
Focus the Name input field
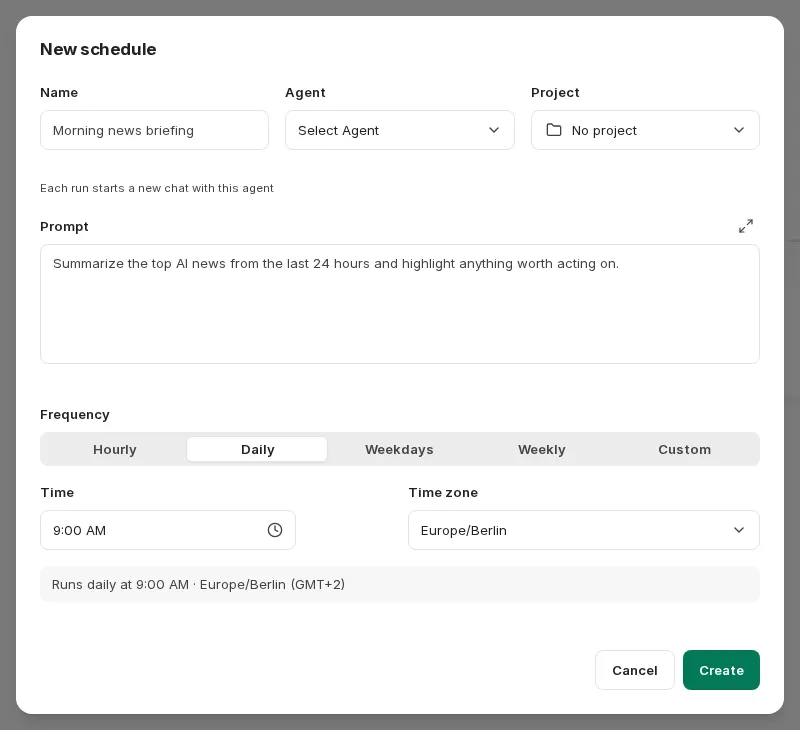click(x=154, y=130)
